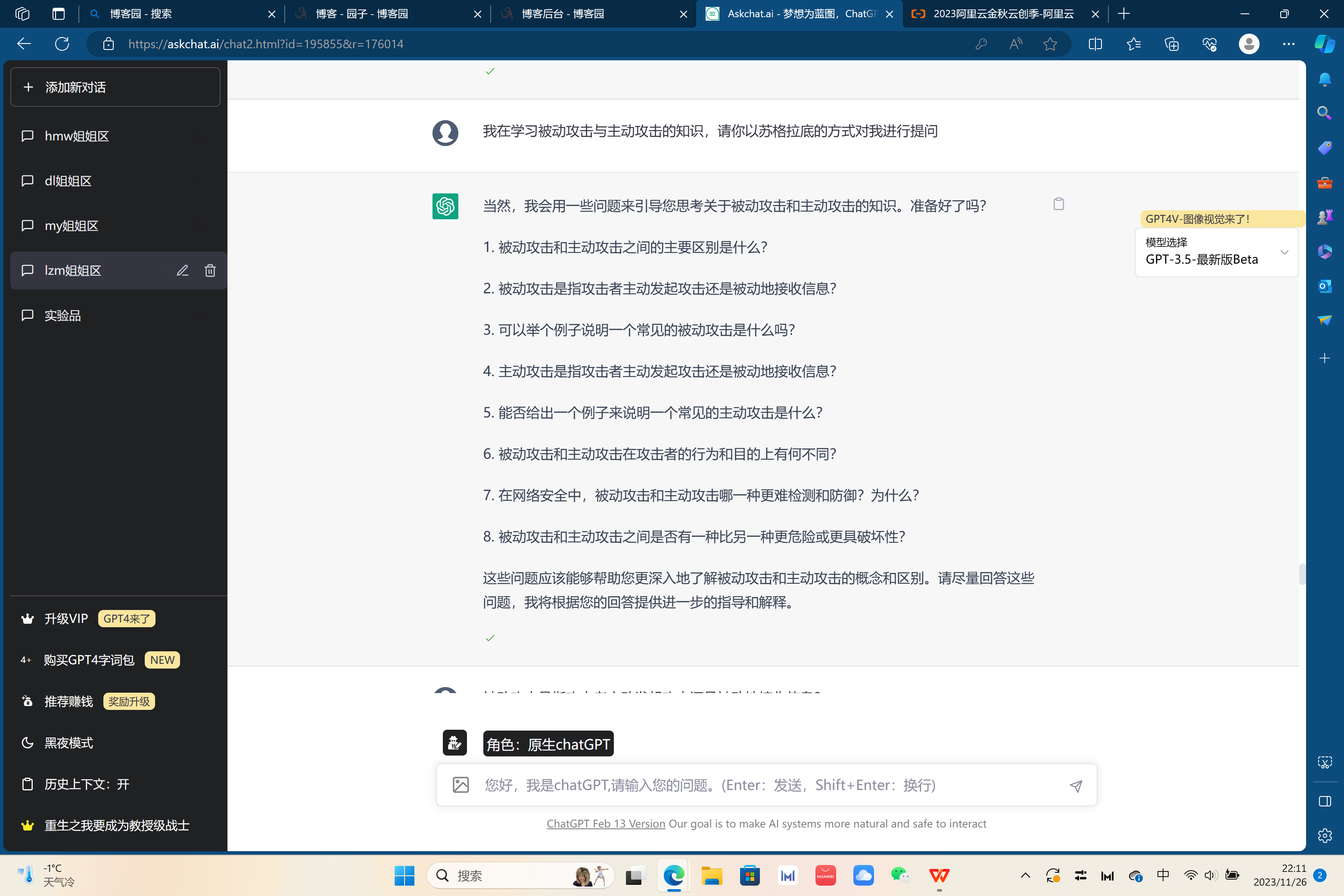Toggle 历史上下文 context setting

pos(87,784)
